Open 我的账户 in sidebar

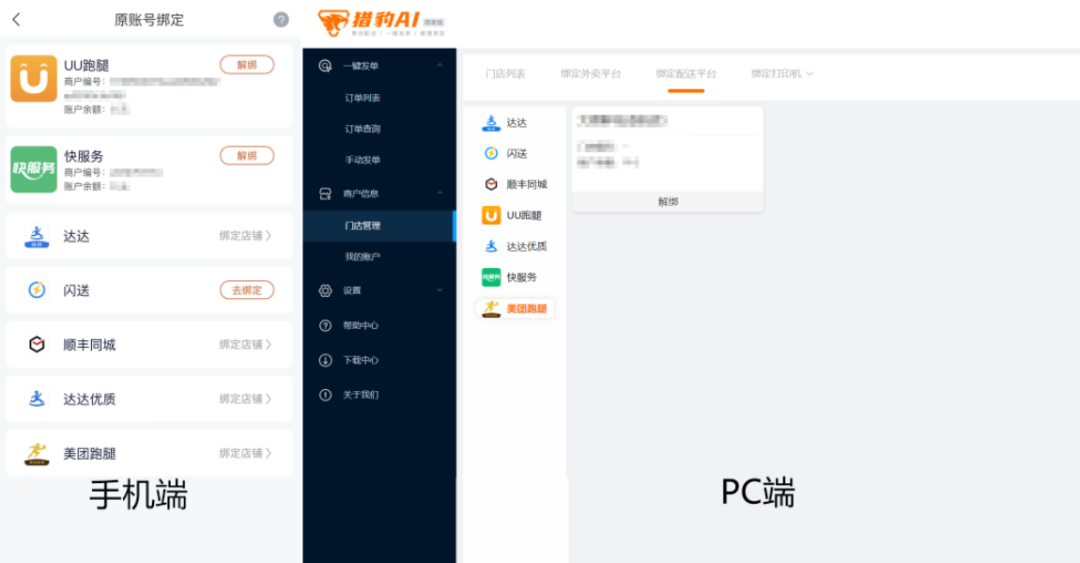[362, 257]
